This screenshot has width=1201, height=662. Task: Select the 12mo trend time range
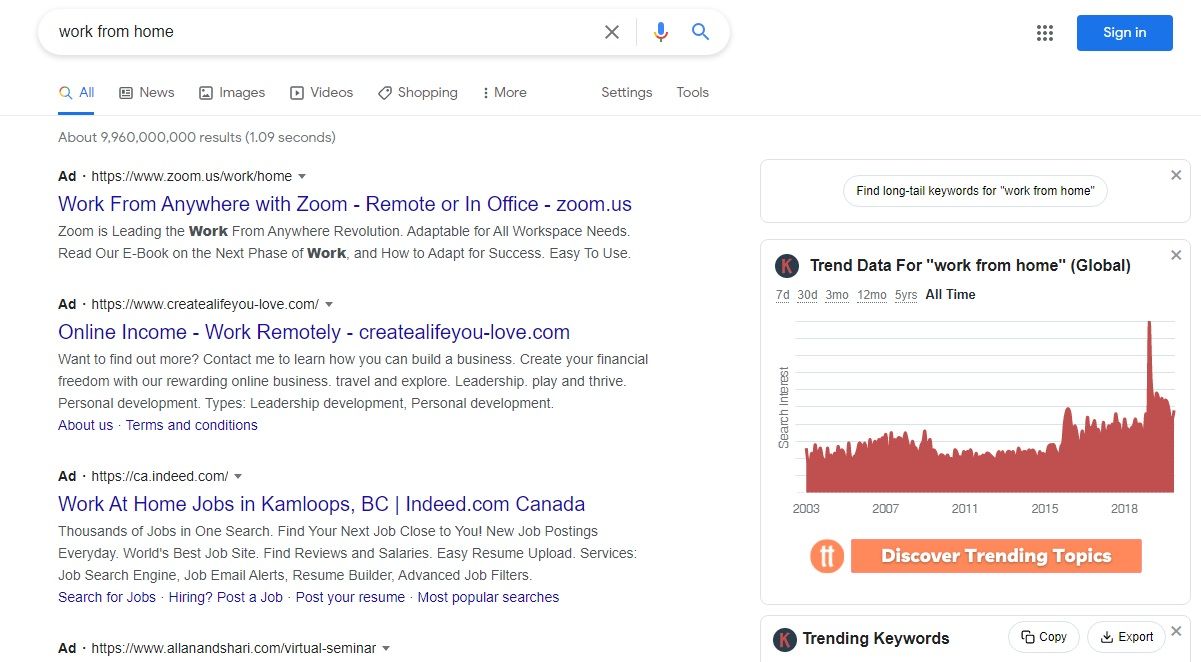pyautogui.click(x=871, y=295)
